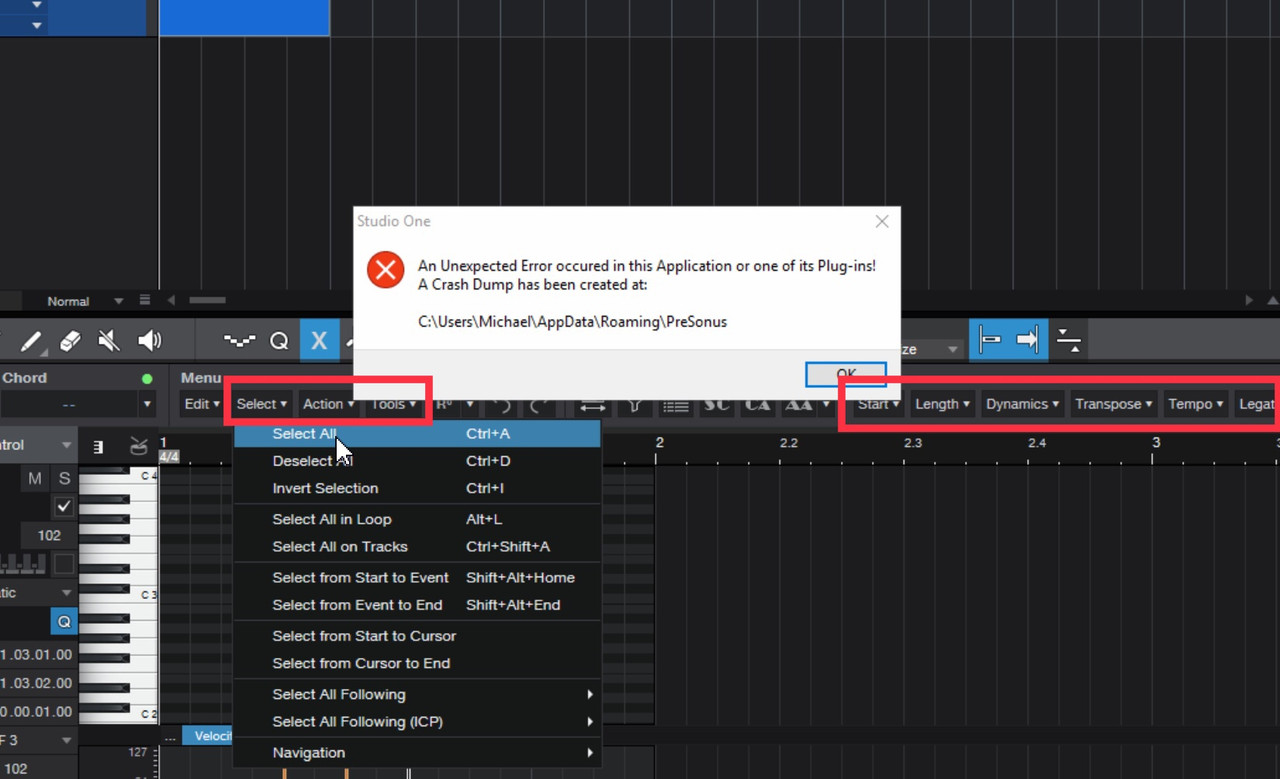1280x779 pixels.
Task: Select the Listen speaker tool
Action: tap(149, 341)
